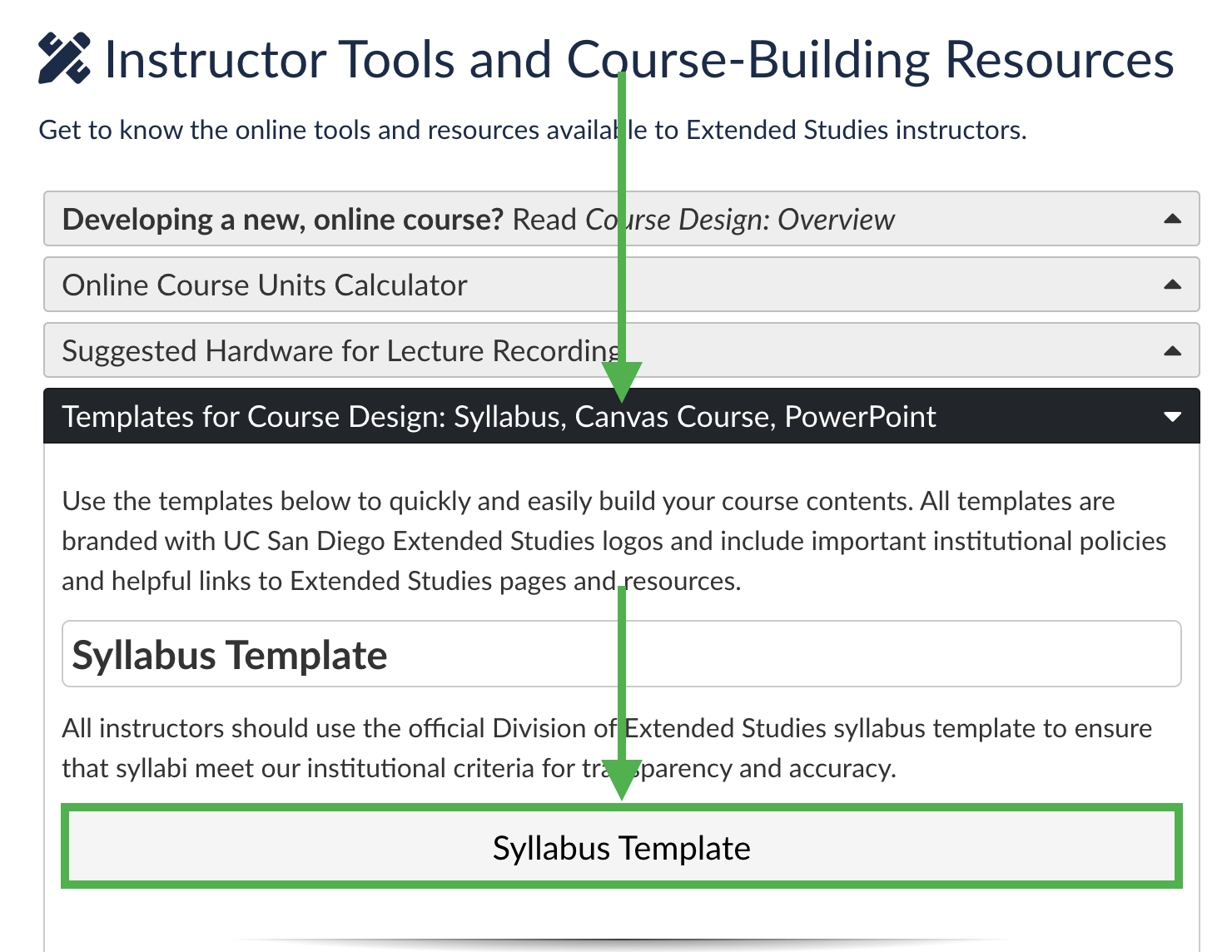Click the up arrow on the Suggested Hardware bar
This screenshot has width=1232, height=952.
pyautogui.click(x=1172, y=350)
